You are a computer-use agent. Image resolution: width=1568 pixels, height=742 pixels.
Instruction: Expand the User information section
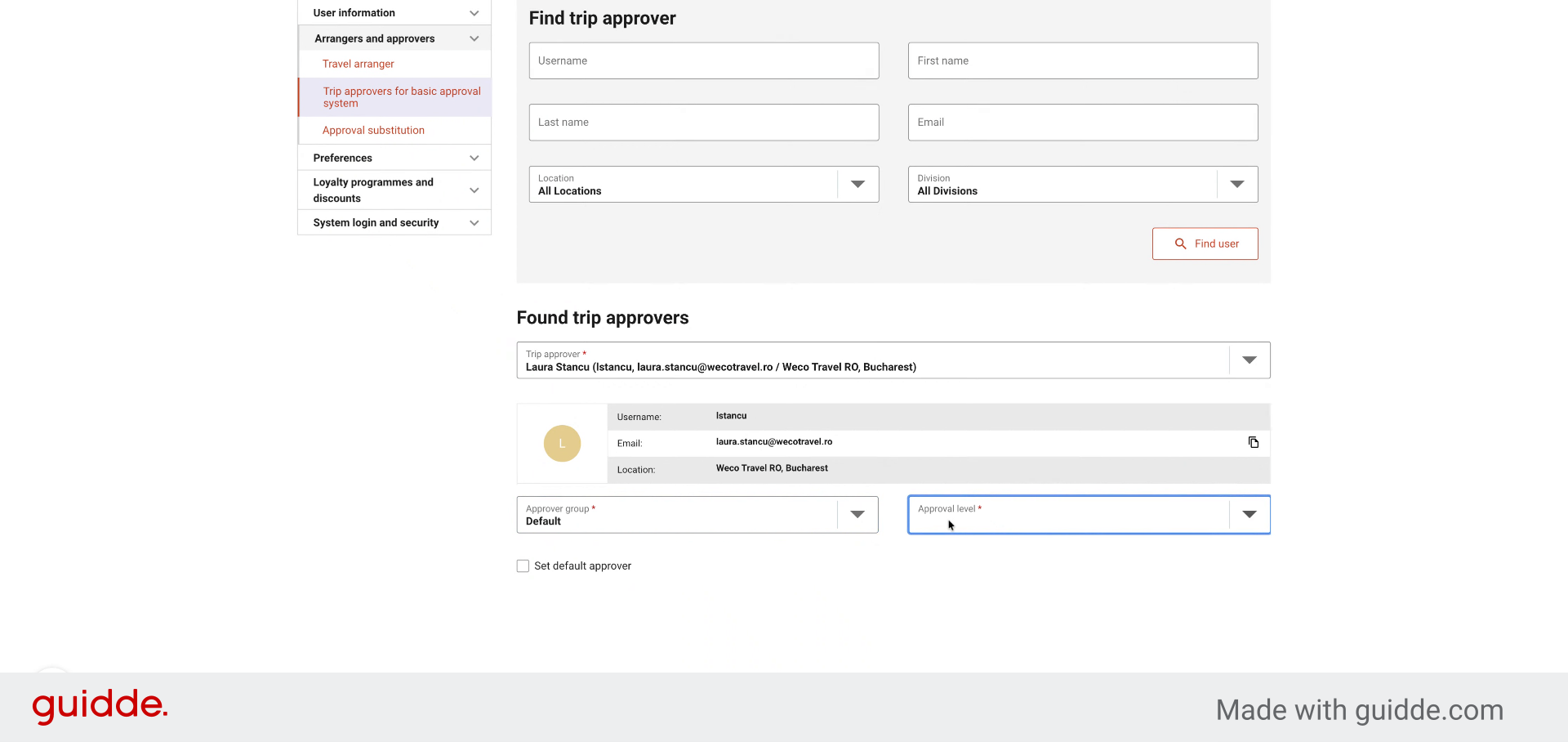point(394,13)
